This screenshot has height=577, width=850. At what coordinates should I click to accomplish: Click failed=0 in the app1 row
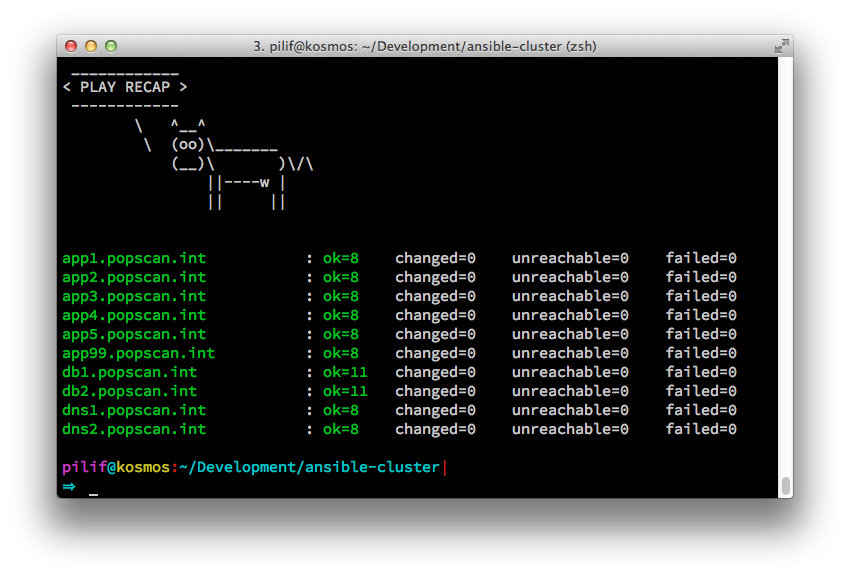click(x=701, y=258)
